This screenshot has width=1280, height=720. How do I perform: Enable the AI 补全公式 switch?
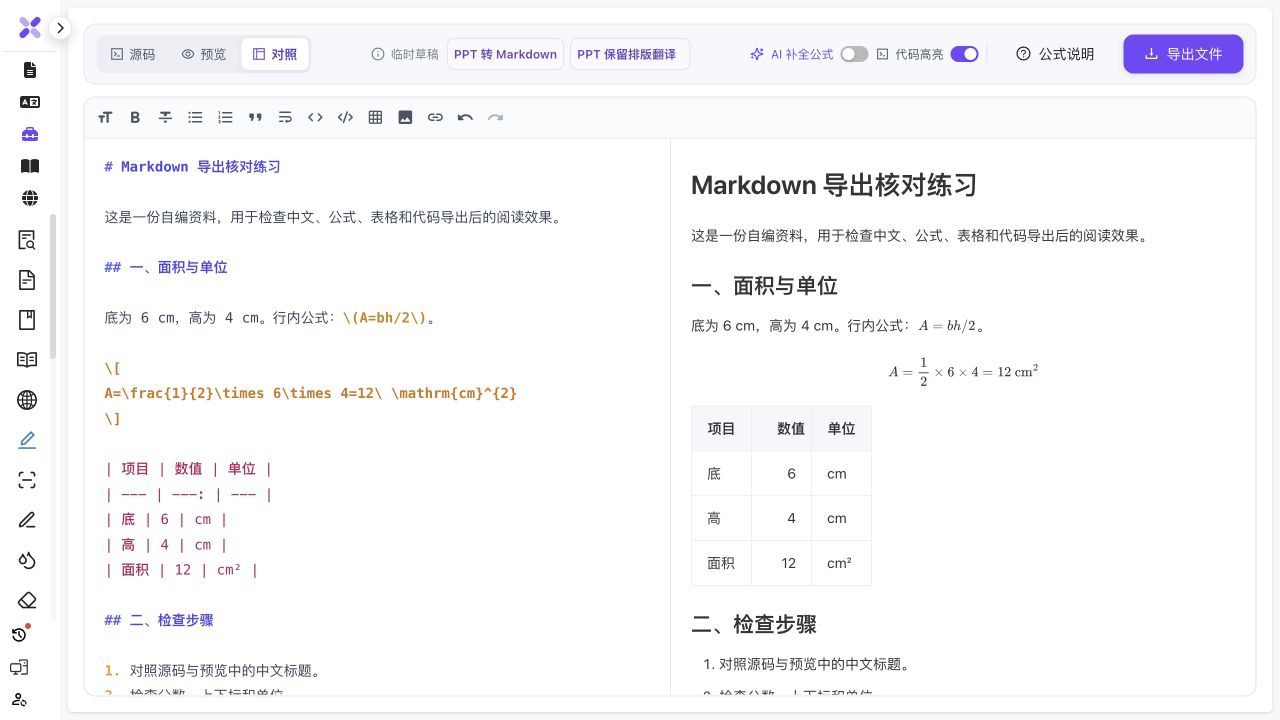click(x=854, y=54)
